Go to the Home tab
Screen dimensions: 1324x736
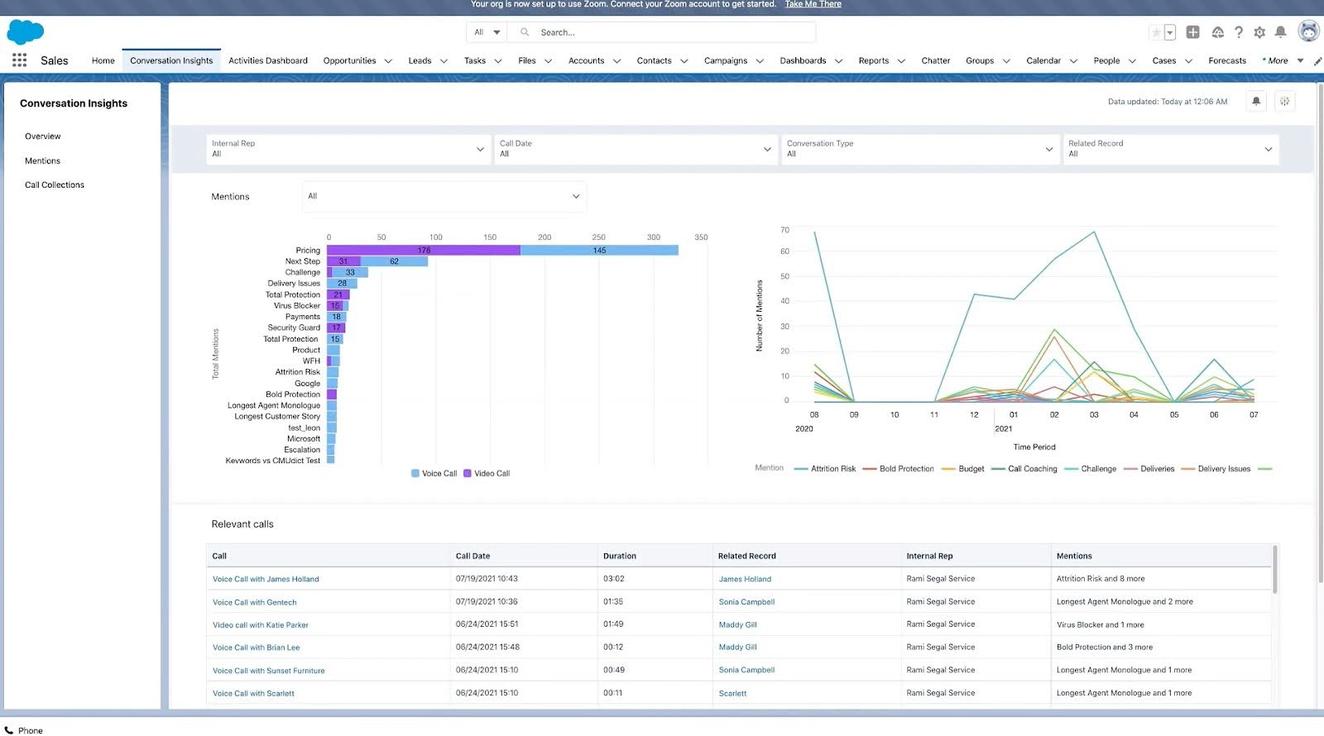tap(103, 61)
